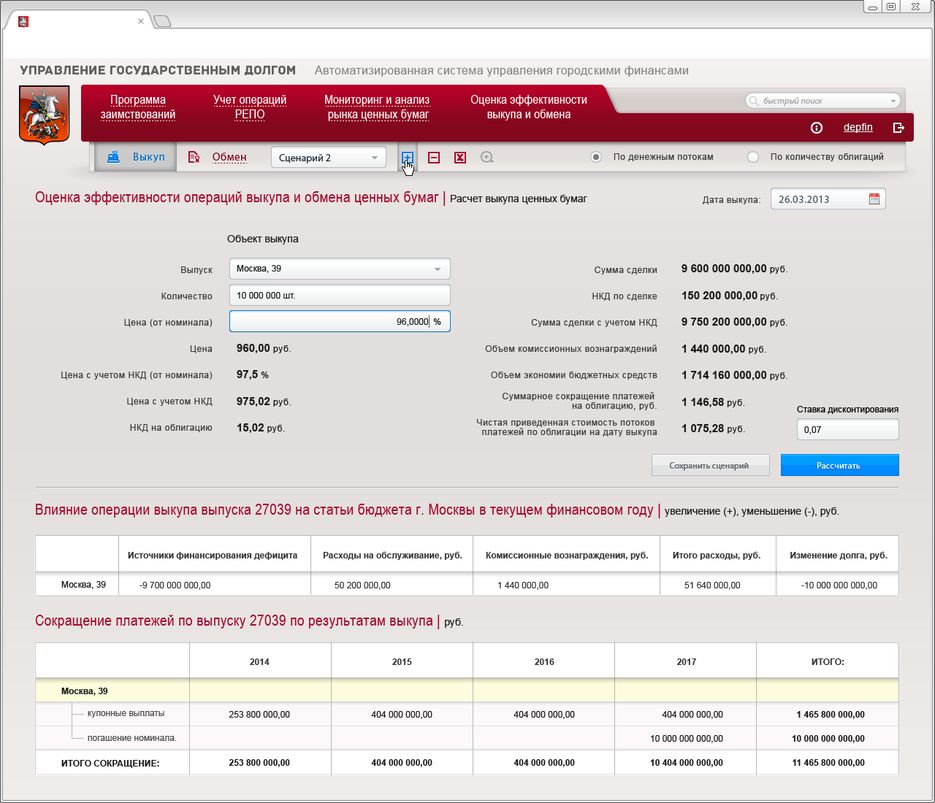Click commission volume '1 440 000,00' руб. value
Image resolution: width=935 pixels, height=803 pixels.
click(713, 349)
